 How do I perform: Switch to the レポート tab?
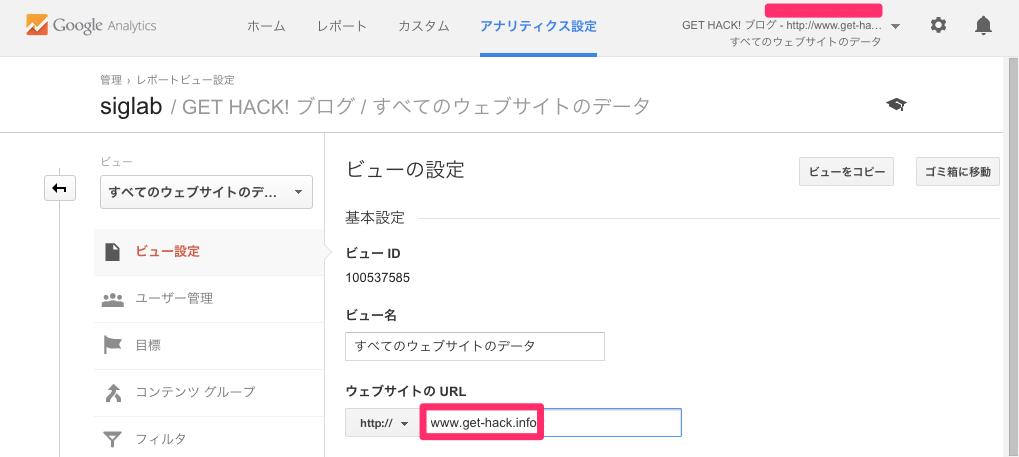(342, 27)
